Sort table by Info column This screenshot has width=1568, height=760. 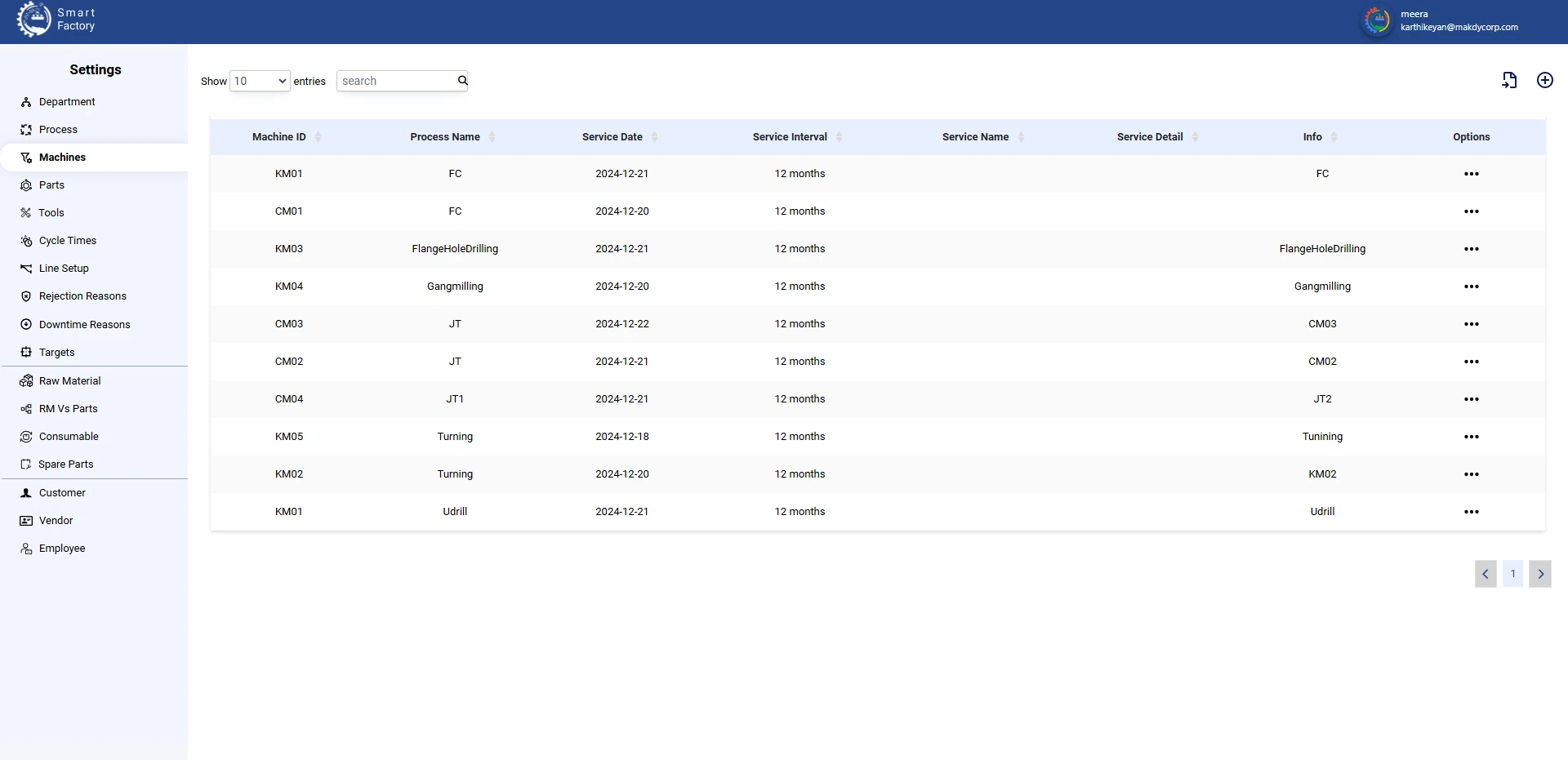[x=1334, y=137]
